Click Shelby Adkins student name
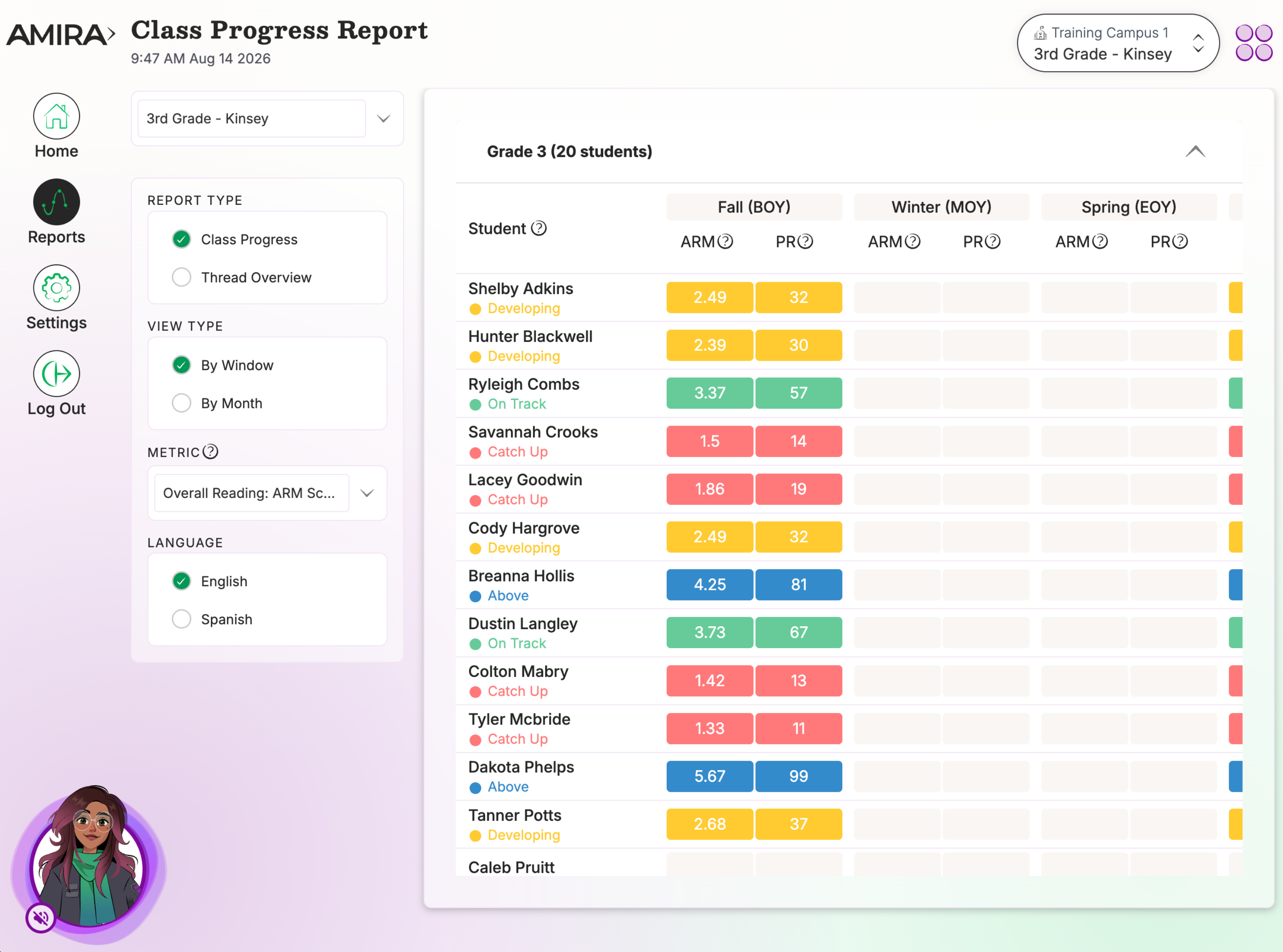The width and height of the screenshot is (1283, 952). (x=521, y=288)
